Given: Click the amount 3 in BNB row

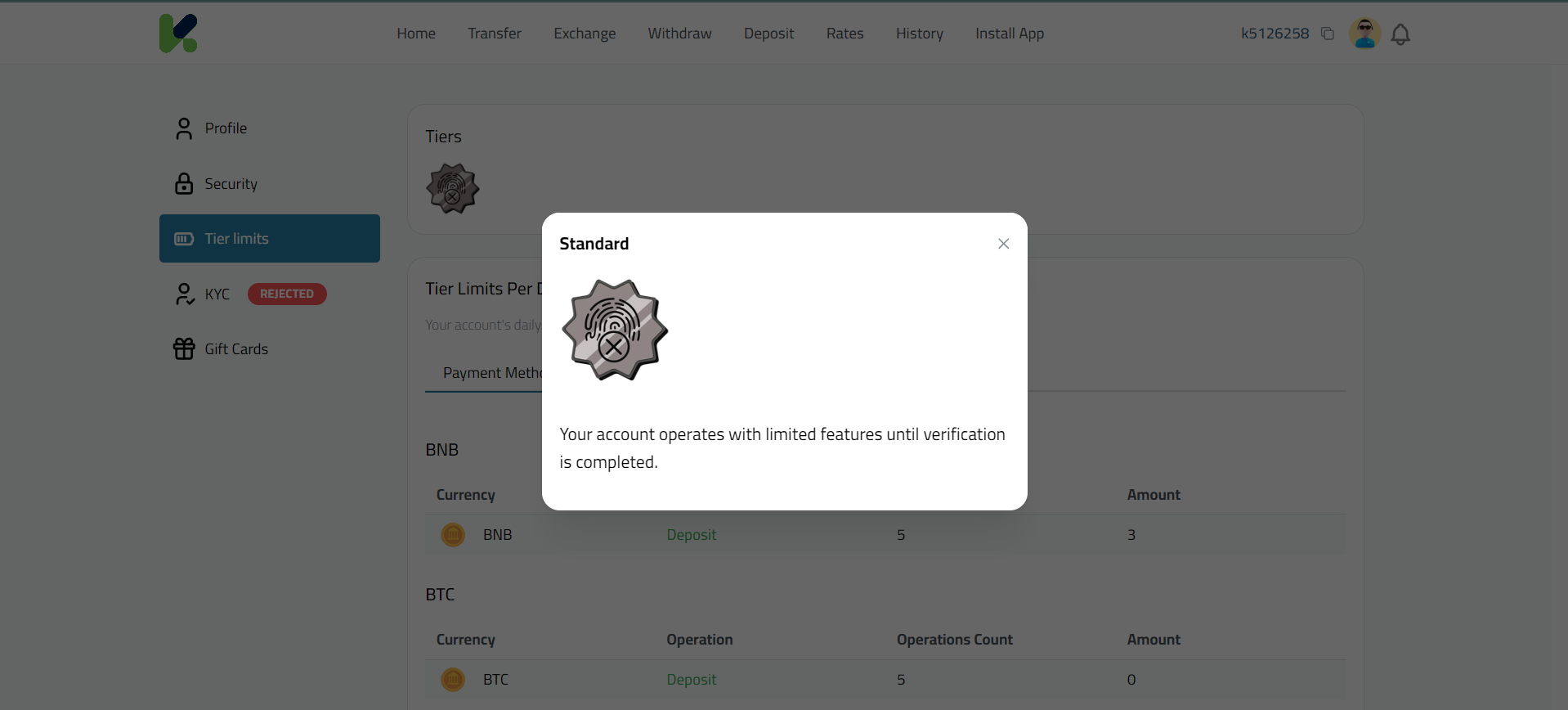Looking at the screenshot, I should pyautogui.click(x=1131, y=535).
